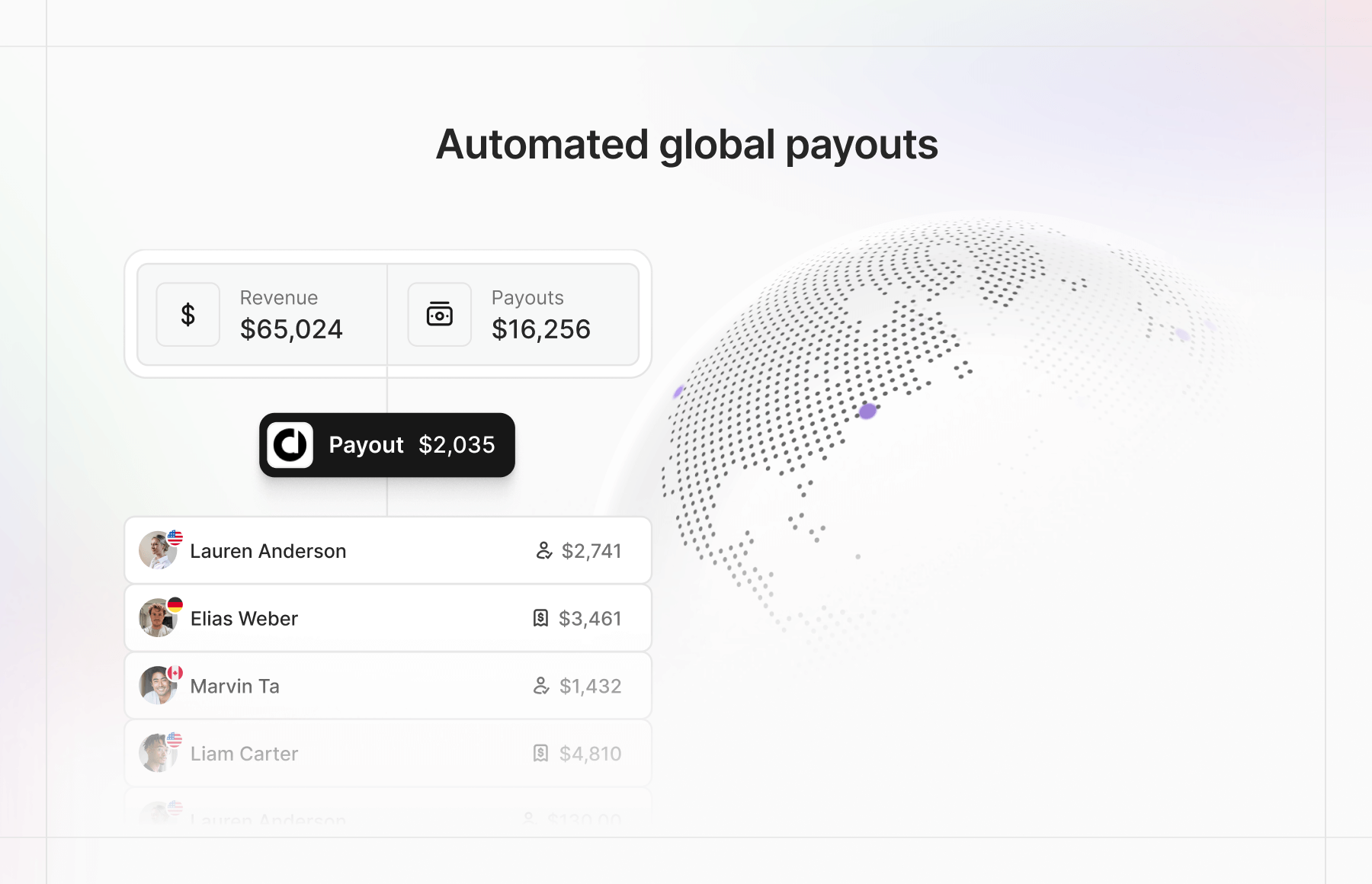
Task: Open Lauren Anderson's avatar photo
Action: [x=156, y=552]
